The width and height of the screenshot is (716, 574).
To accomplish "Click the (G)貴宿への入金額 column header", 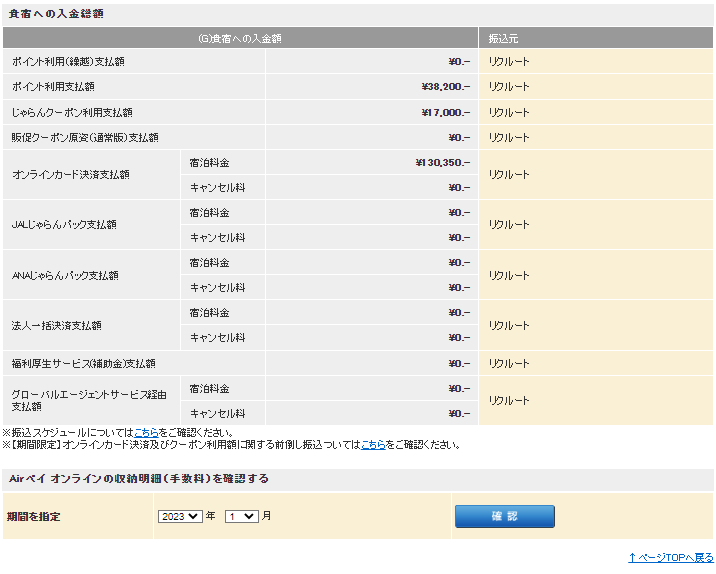I will (x=239, y=38).
